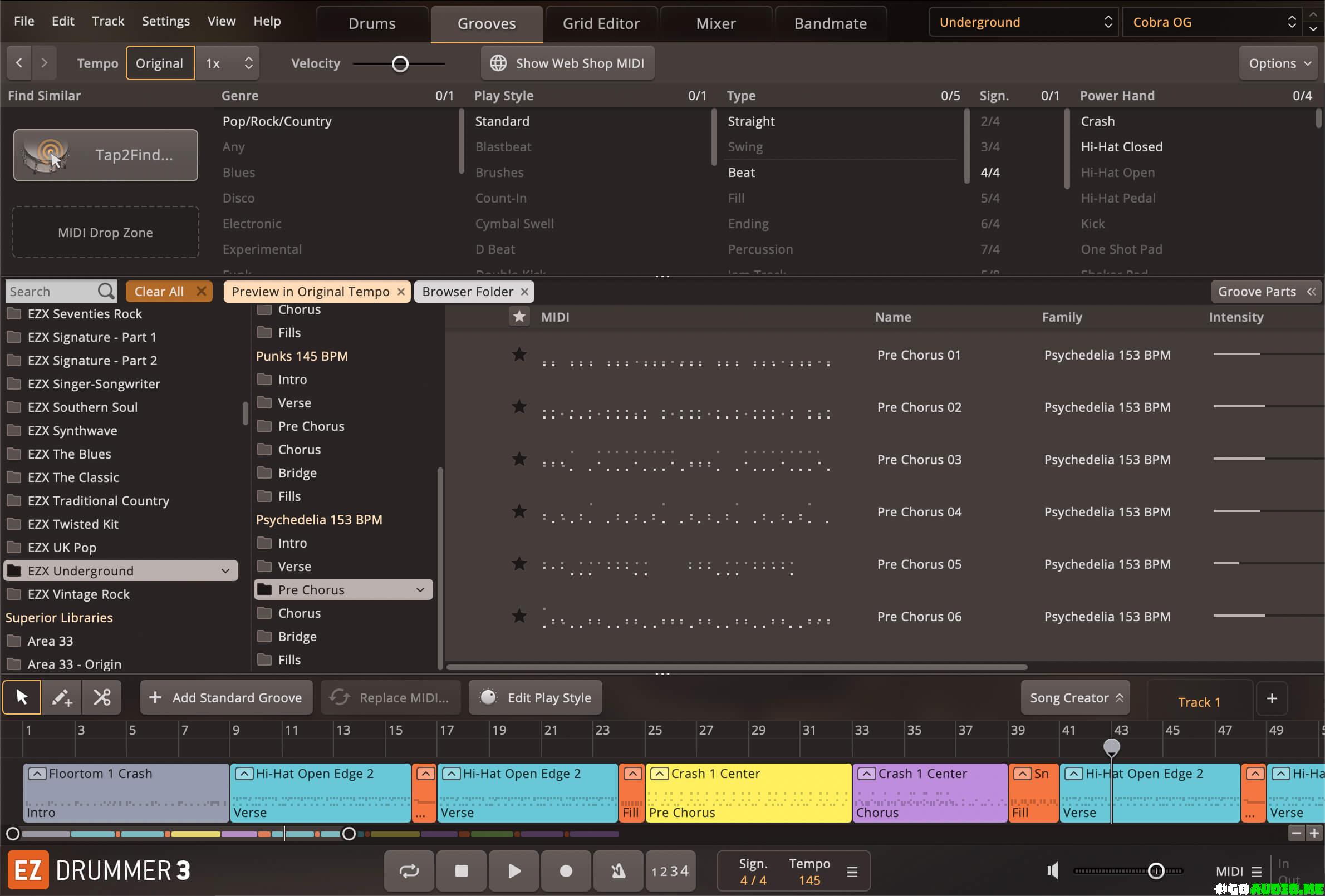Viewport: 1325px width, 896px height.
Task: Start recording with the record button
Action: tap(566, 871)
